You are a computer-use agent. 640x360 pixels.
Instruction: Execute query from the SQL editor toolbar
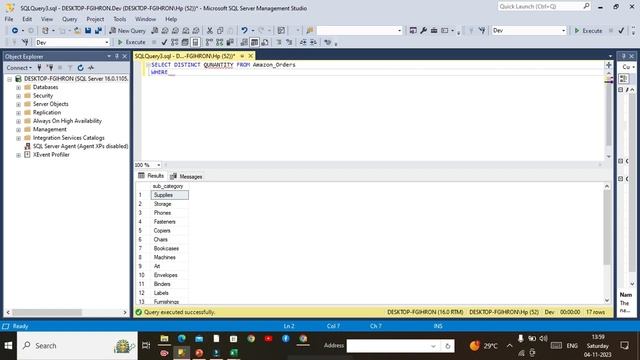[131, 42]
